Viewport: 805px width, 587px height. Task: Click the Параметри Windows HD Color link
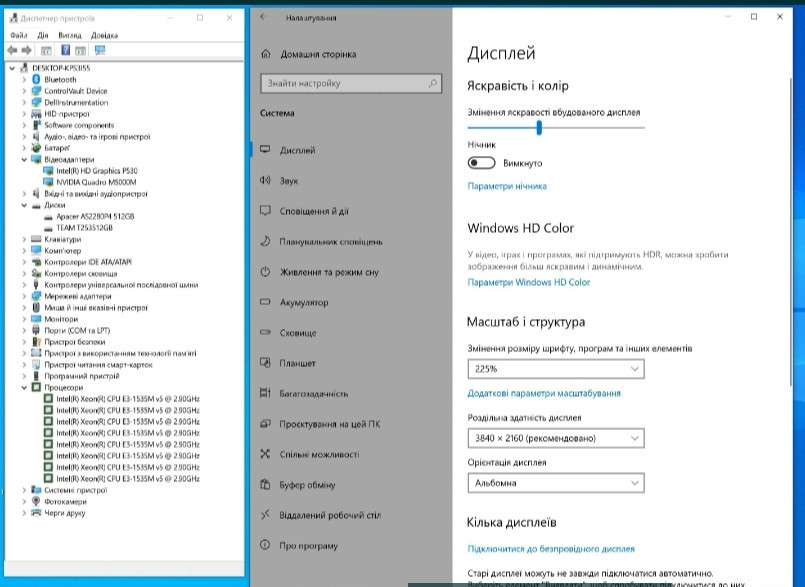tap(528, 283)
